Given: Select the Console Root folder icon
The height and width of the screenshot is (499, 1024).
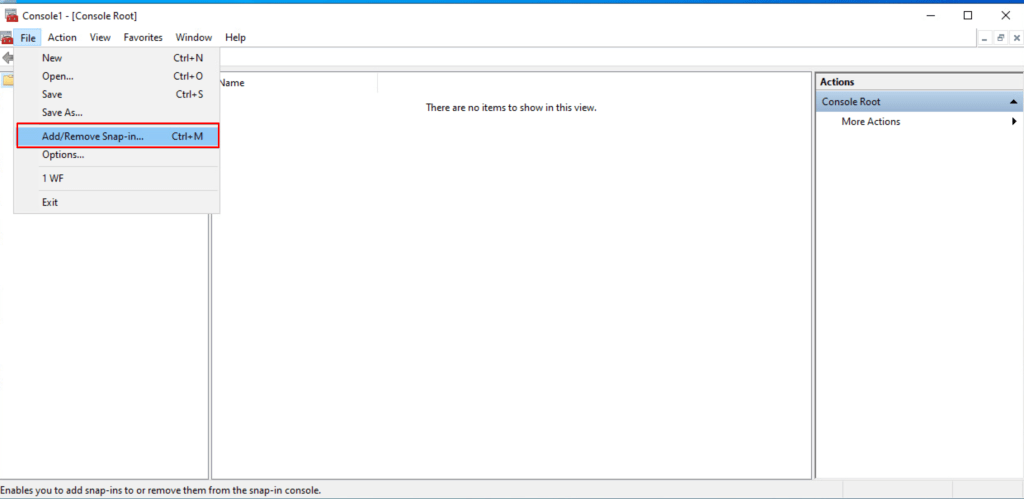Looking at the screenshot, I should 8,81.
